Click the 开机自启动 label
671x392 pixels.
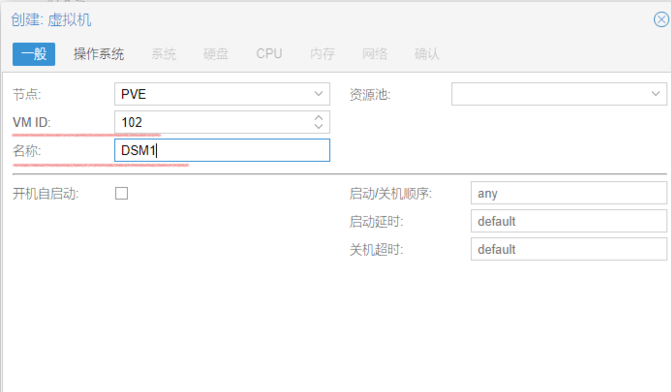coord(46,194)
